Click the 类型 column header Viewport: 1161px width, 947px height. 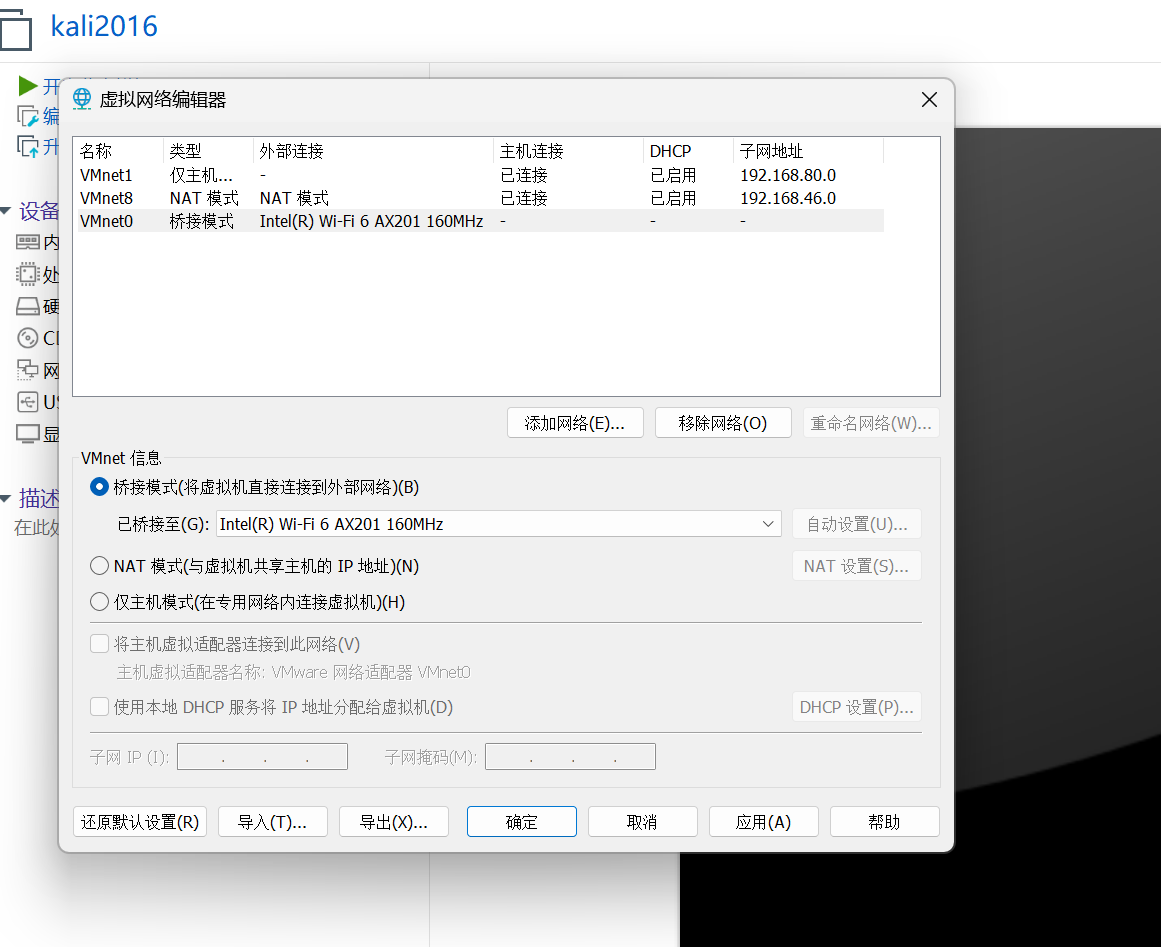[x=208, y=151]
